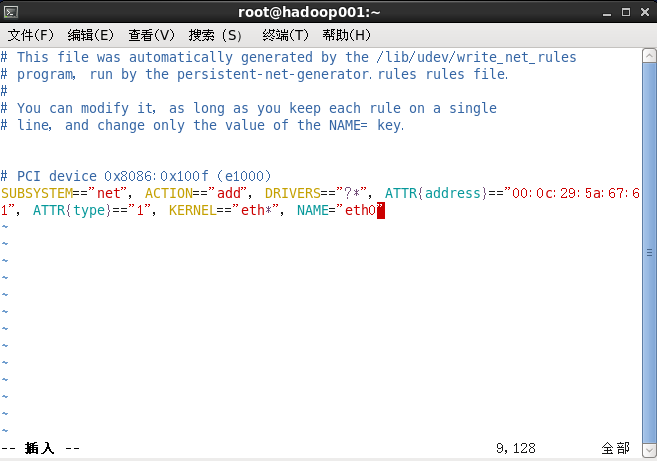Open the 文件(F) menu

(x=31, y=35)
